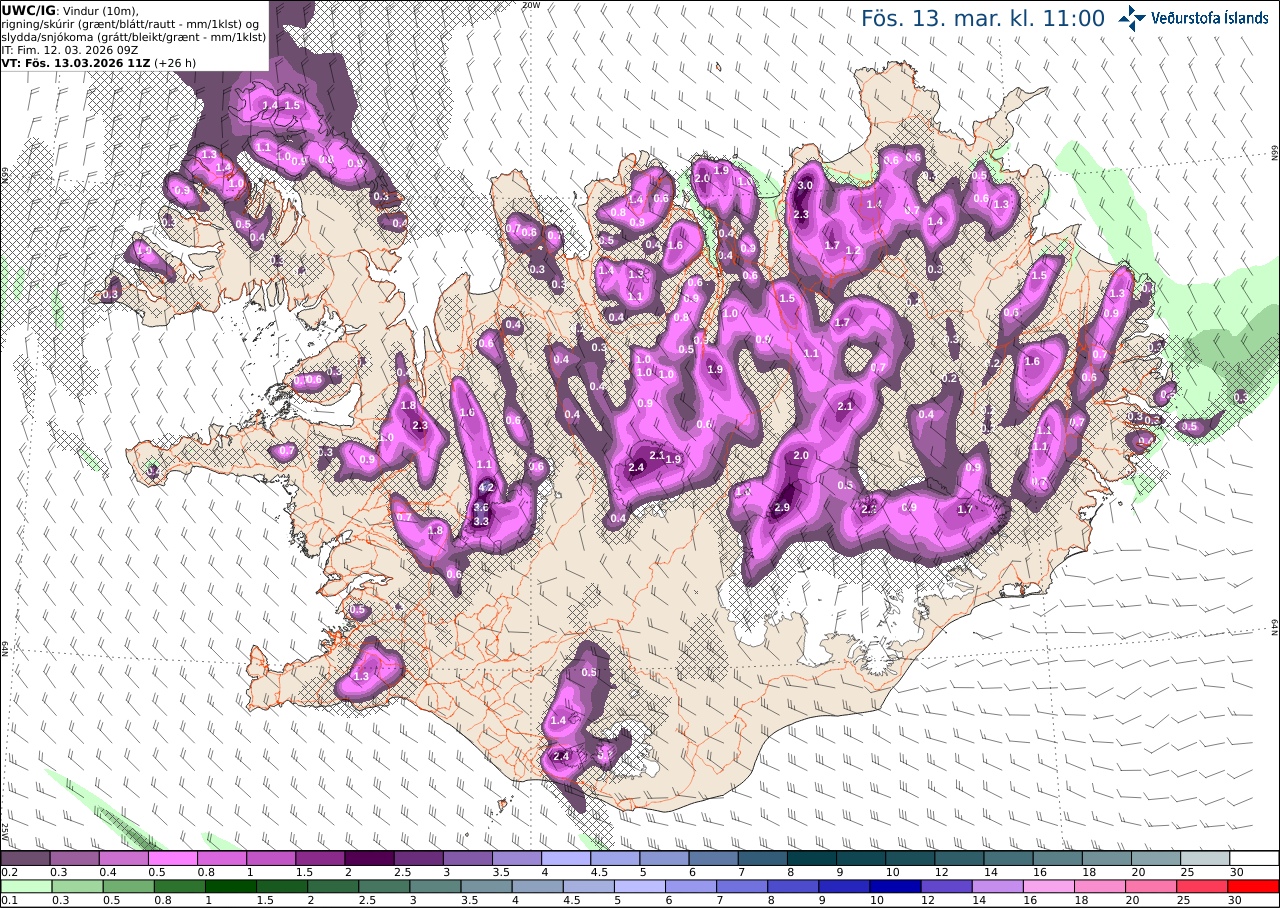This screenshot has height=908, width=1280.
Task: Pick the deep blue 10 swatch, bottom legend row
Action: [895, 886]
